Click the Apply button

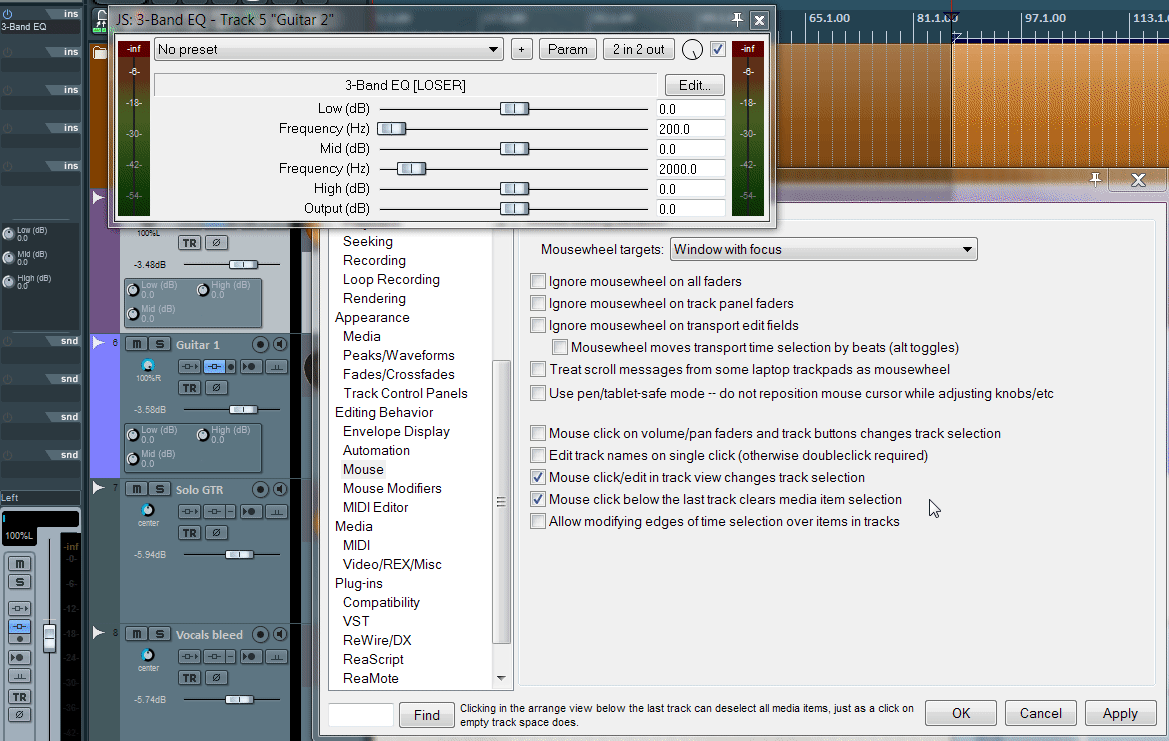click(x=1120, y=713)
